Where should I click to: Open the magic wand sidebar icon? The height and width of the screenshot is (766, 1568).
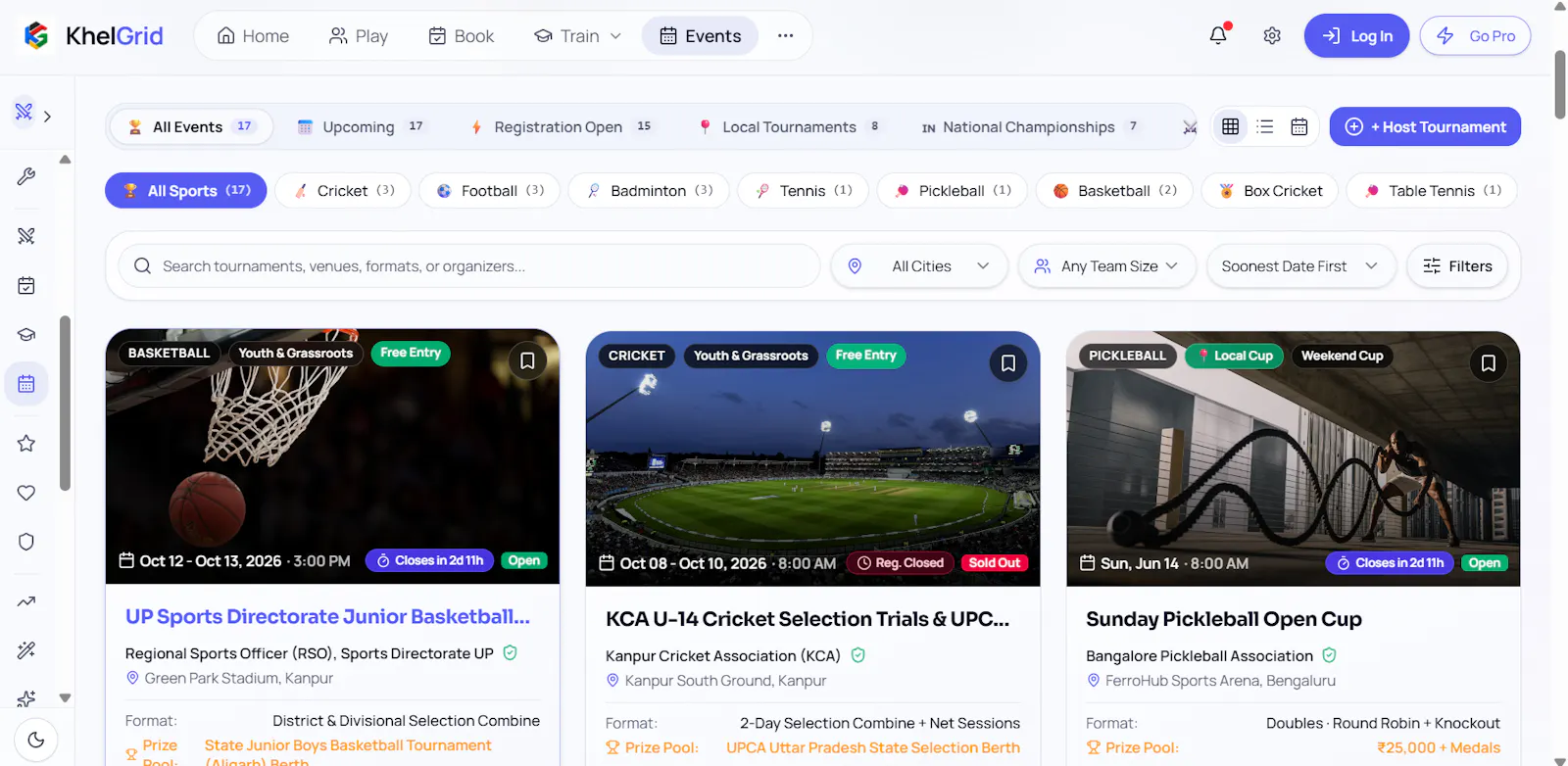[x=26, y=650]
